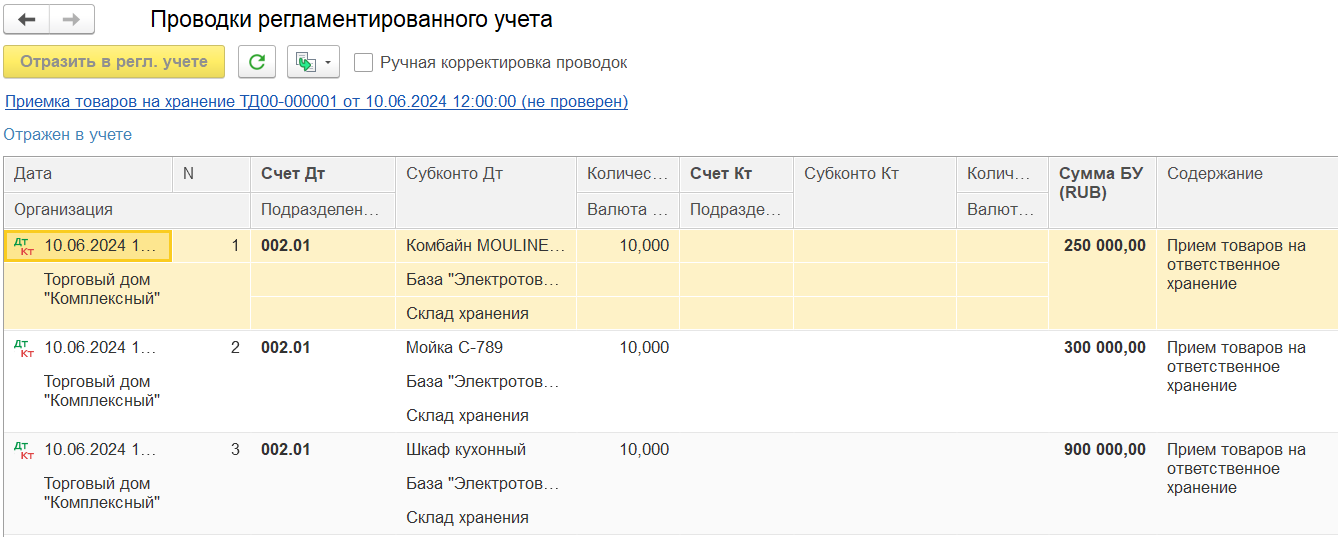Click the Дт/Кт icon in entry row 2
Screen dimensions: 1338x537
26,348
